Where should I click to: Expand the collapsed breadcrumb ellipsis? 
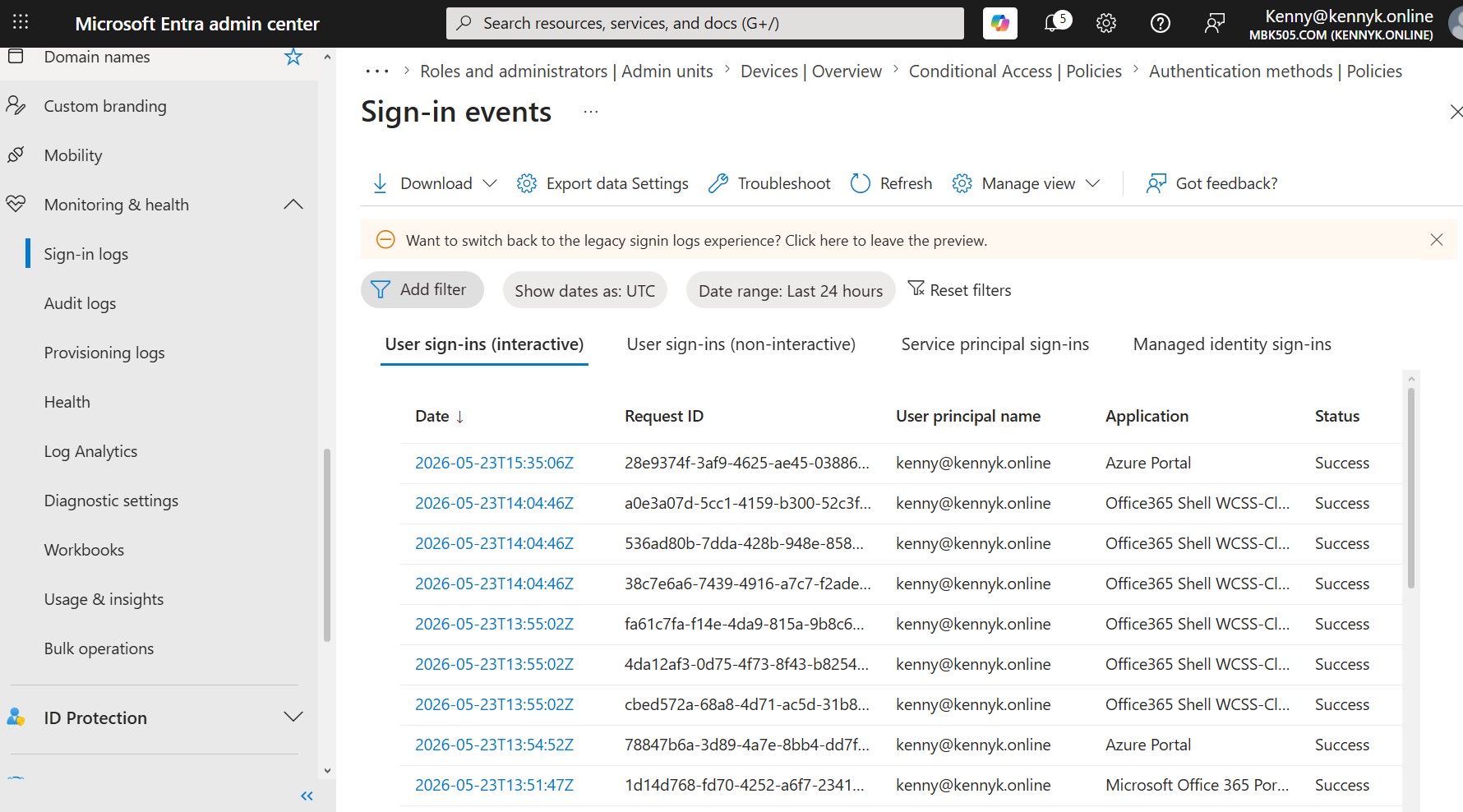[x=377, y=72]
